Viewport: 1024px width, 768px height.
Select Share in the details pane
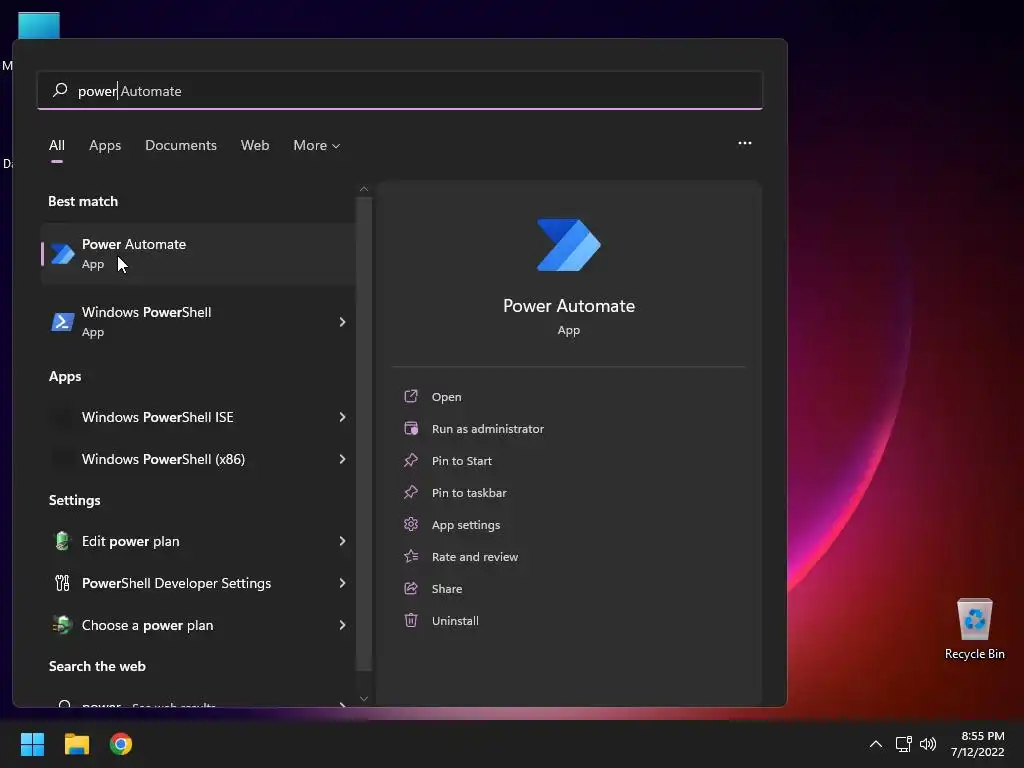tap(447, 588)
